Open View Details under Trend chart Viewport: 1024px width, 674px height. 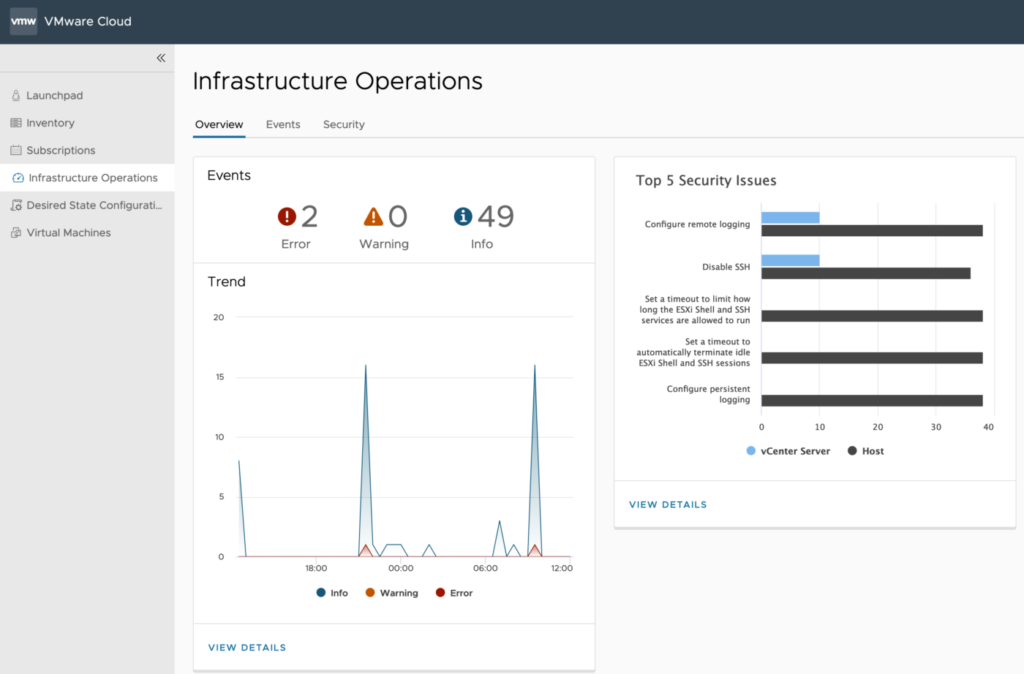(247, 648)
